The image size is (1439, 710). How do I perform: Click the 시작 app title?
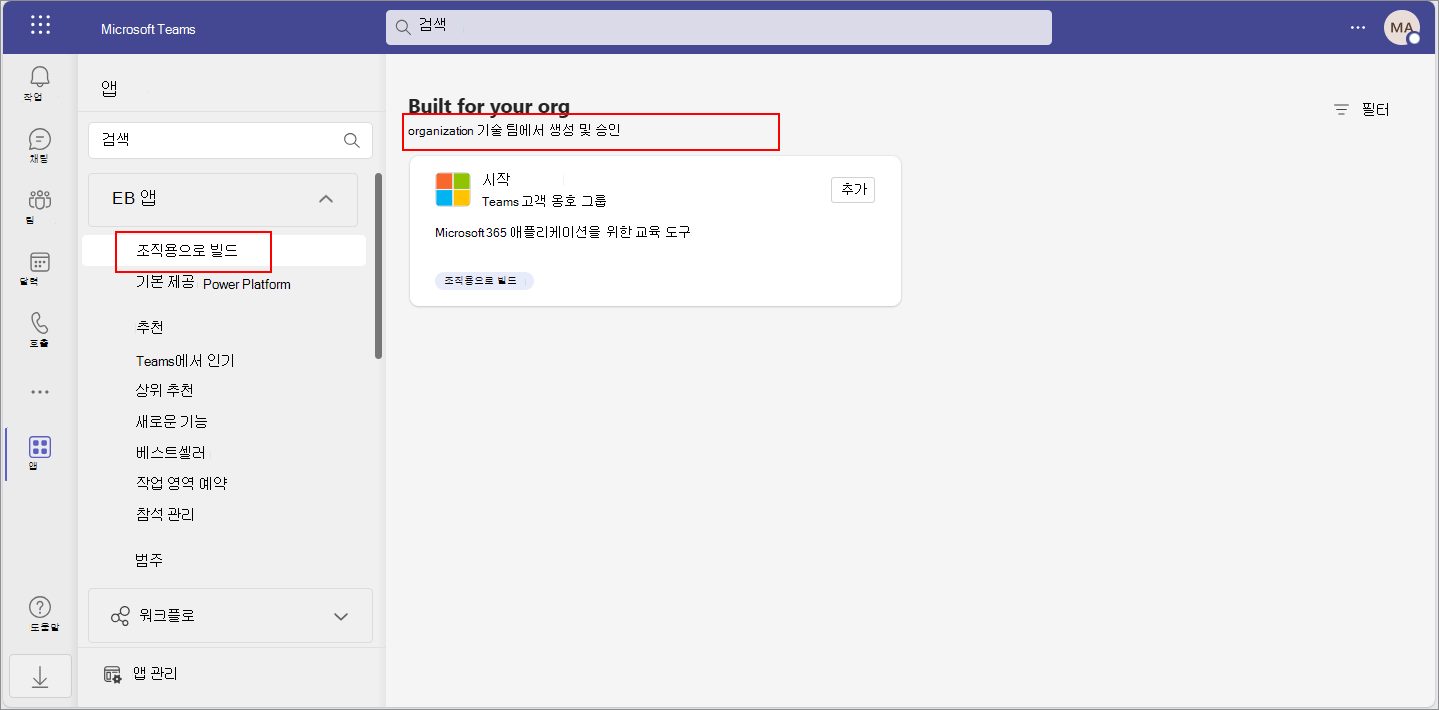tap(497, 180)
